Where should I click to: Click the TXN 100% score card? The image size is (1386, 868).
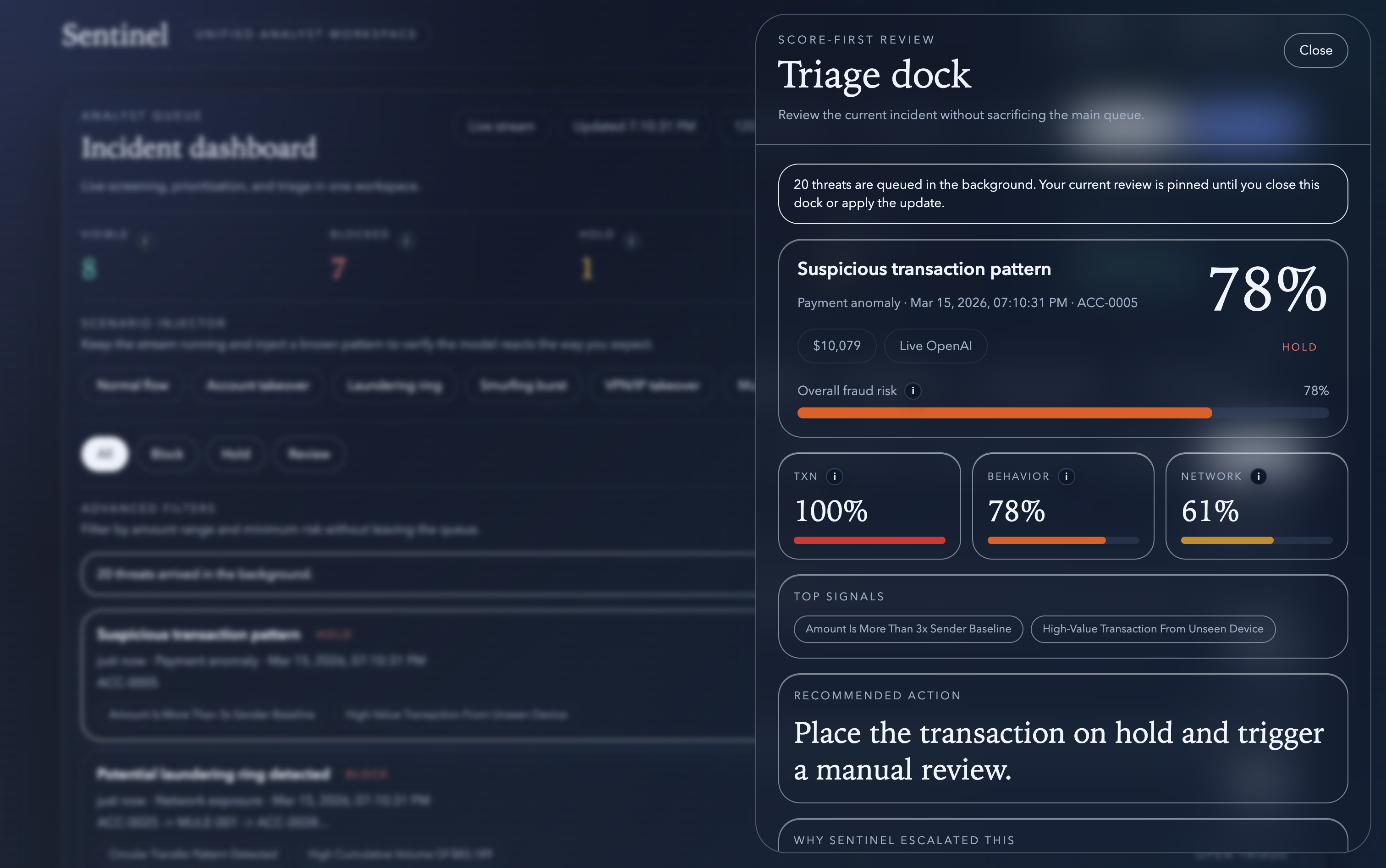[869, 506]
